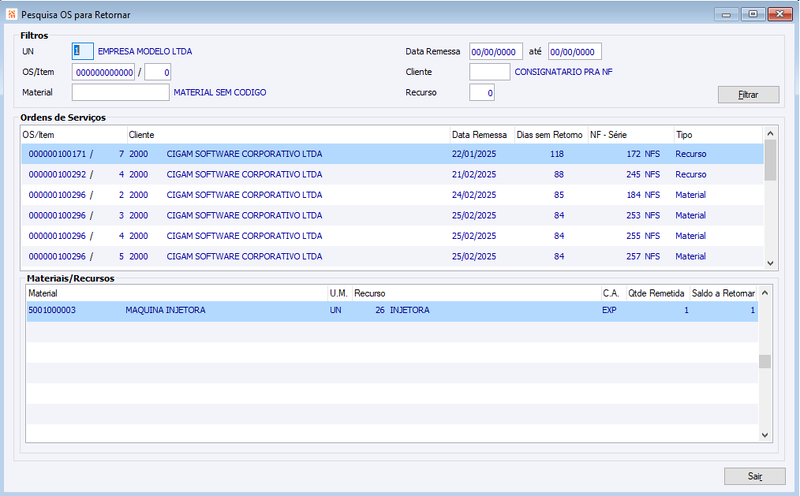Click NF 257 NFS cell
The image size is (800, 496).
pos(643,256)
